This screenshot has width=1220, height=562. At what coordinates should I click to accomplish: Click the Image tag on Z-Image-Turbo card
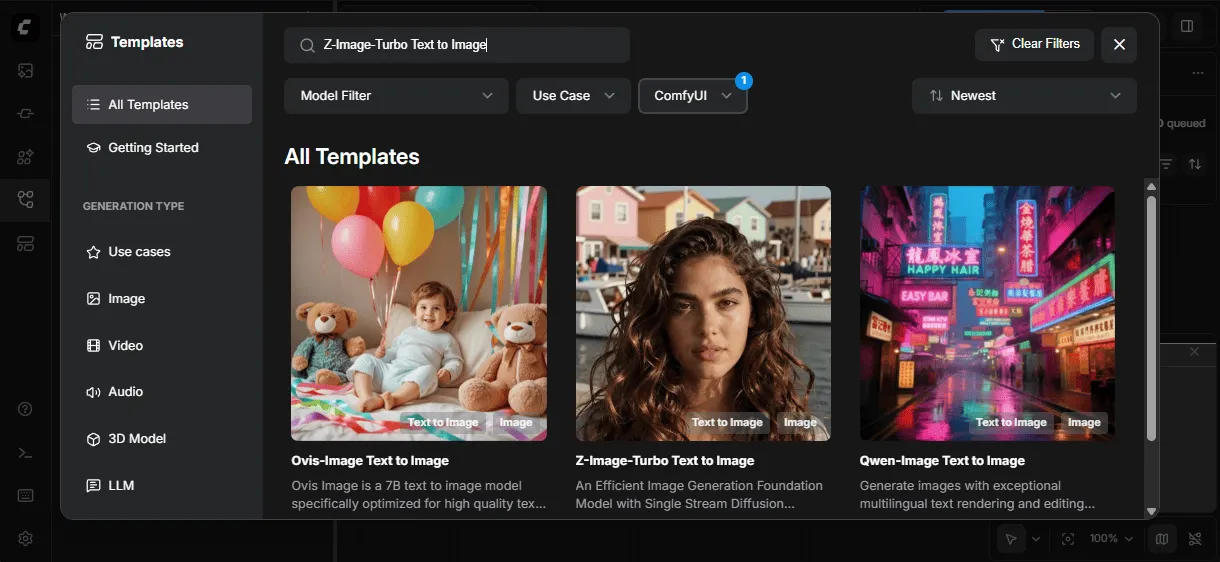pyautogui.click(x=800, y=422)
